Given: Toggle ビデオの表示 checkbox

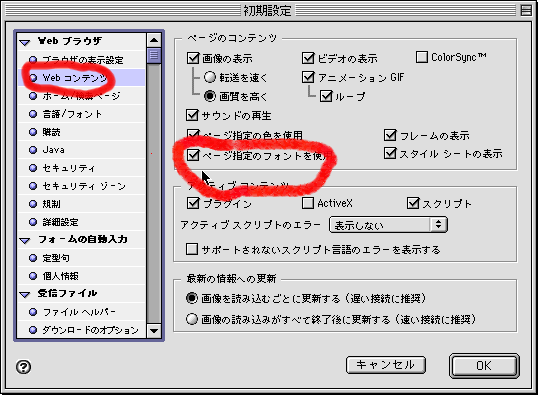Looking at the screenshot, I should pyautogui.click(x=308, y=58).
